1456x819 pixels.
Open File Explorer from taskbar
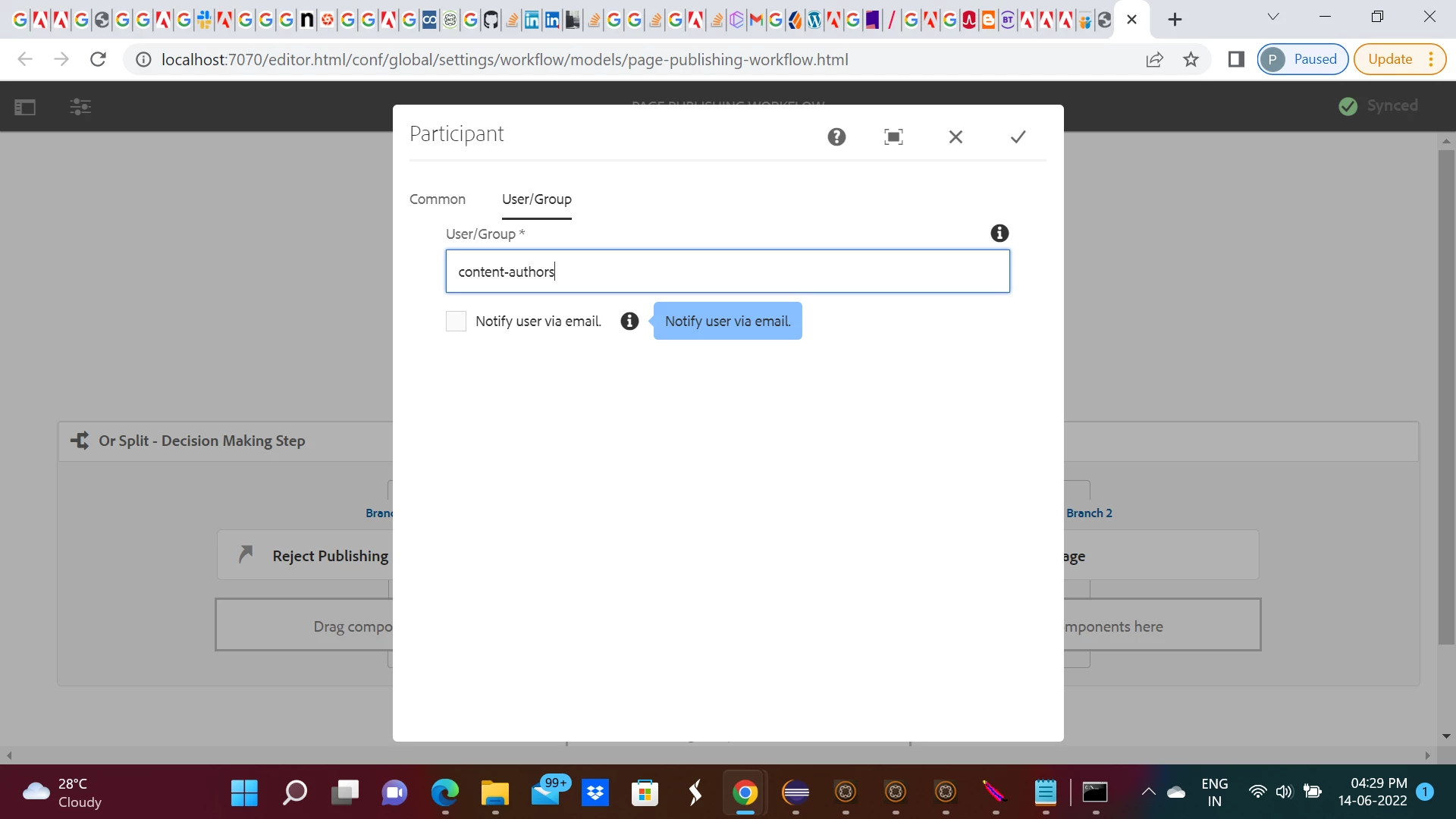click(x=494, y=793)
